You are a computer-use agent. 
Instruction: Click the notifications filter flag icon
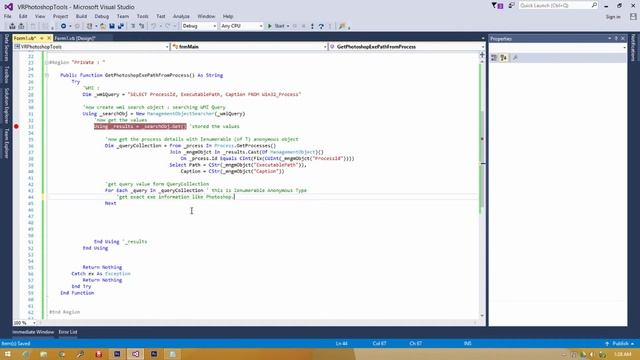(x=497, y=6)
